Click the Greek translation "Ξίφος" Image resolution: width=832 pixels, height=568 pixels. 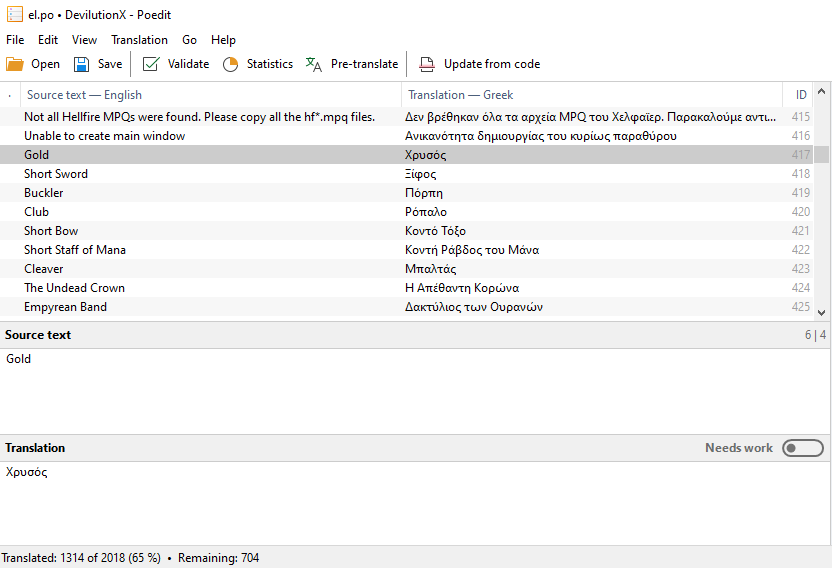pyautogui.click(x=420, y=174)
